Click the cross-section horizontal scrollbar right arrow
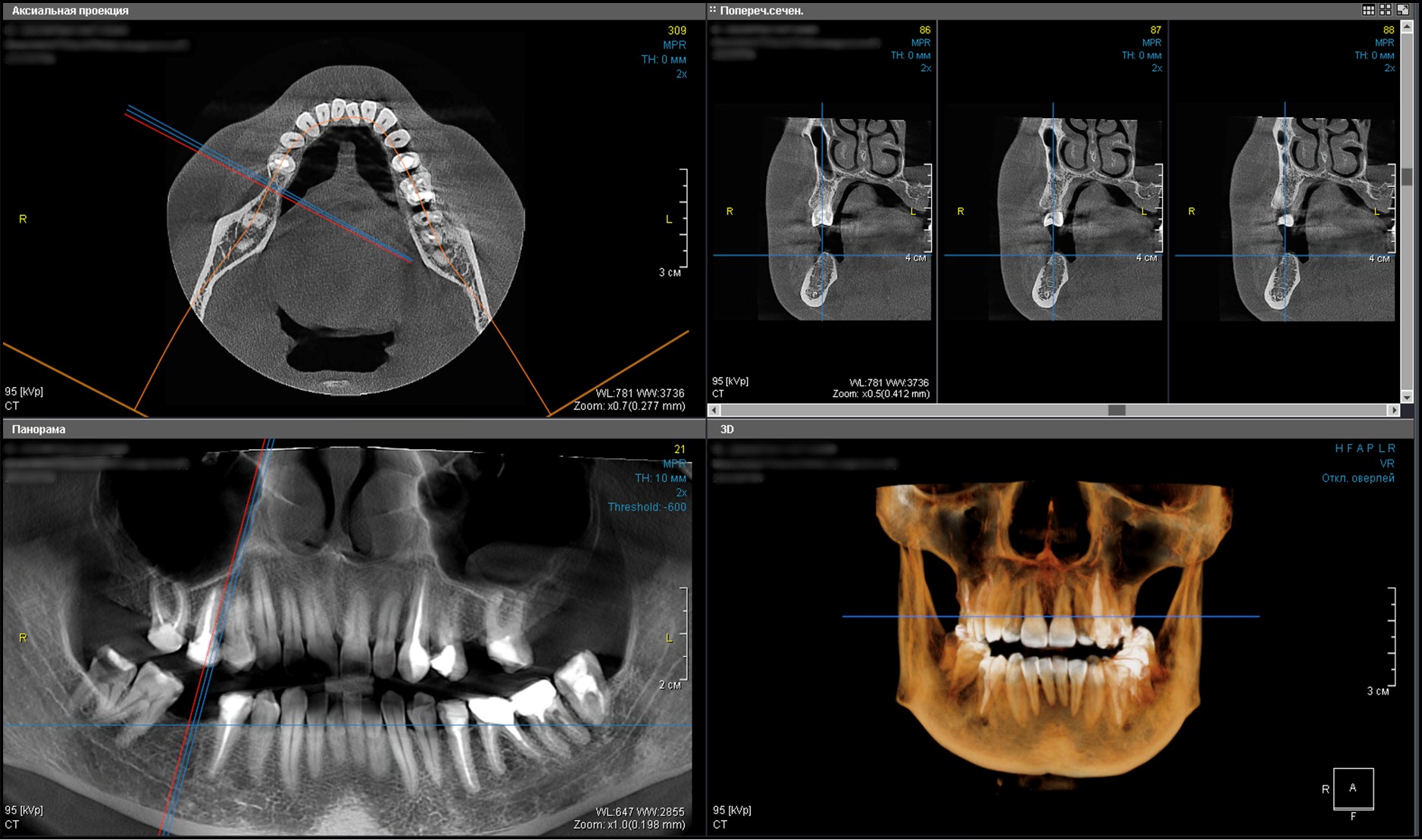 click(x=1393, y=410)
